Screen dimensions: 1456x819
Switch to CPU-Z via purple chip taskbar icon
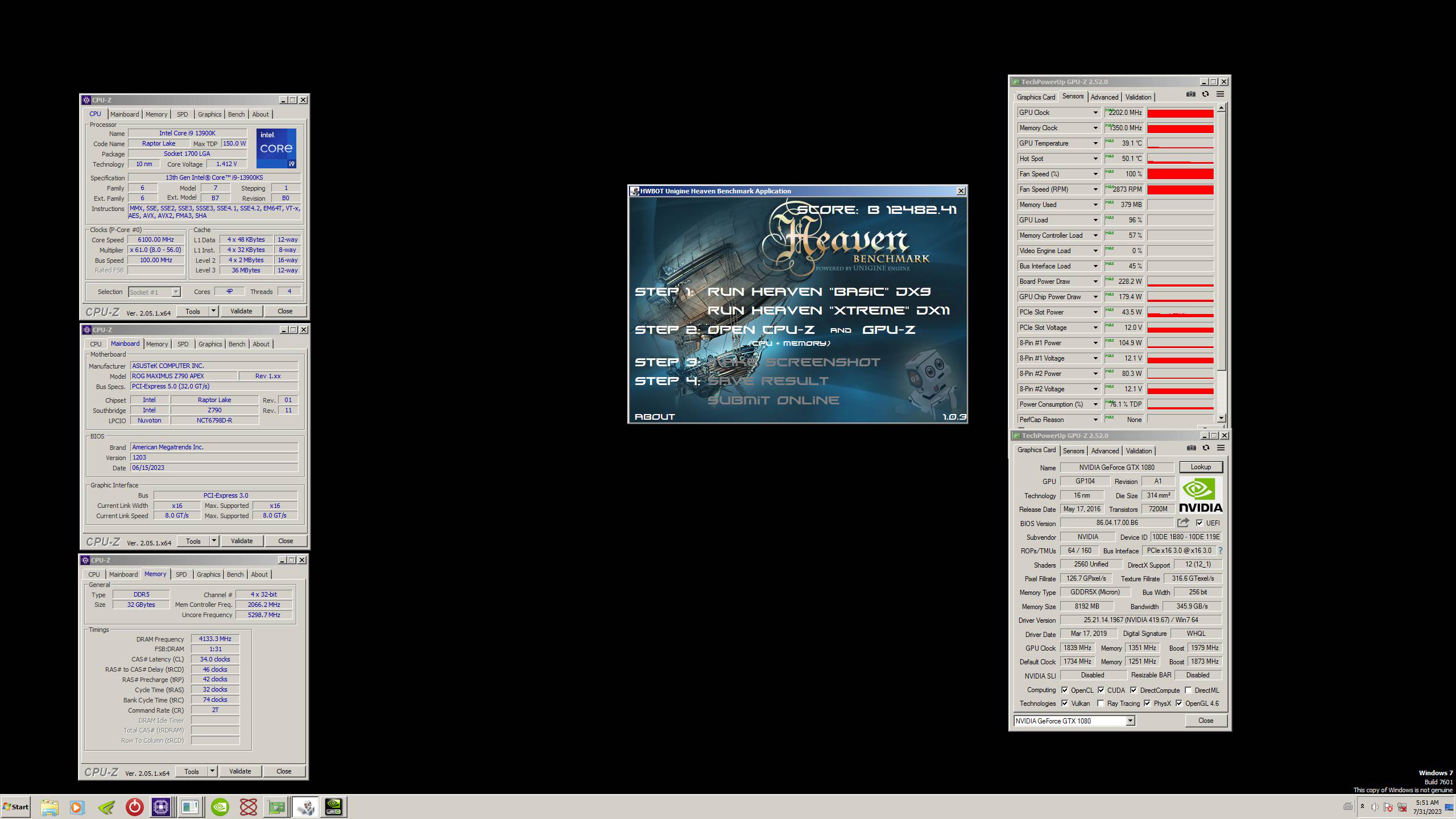(x=162, y=806)
